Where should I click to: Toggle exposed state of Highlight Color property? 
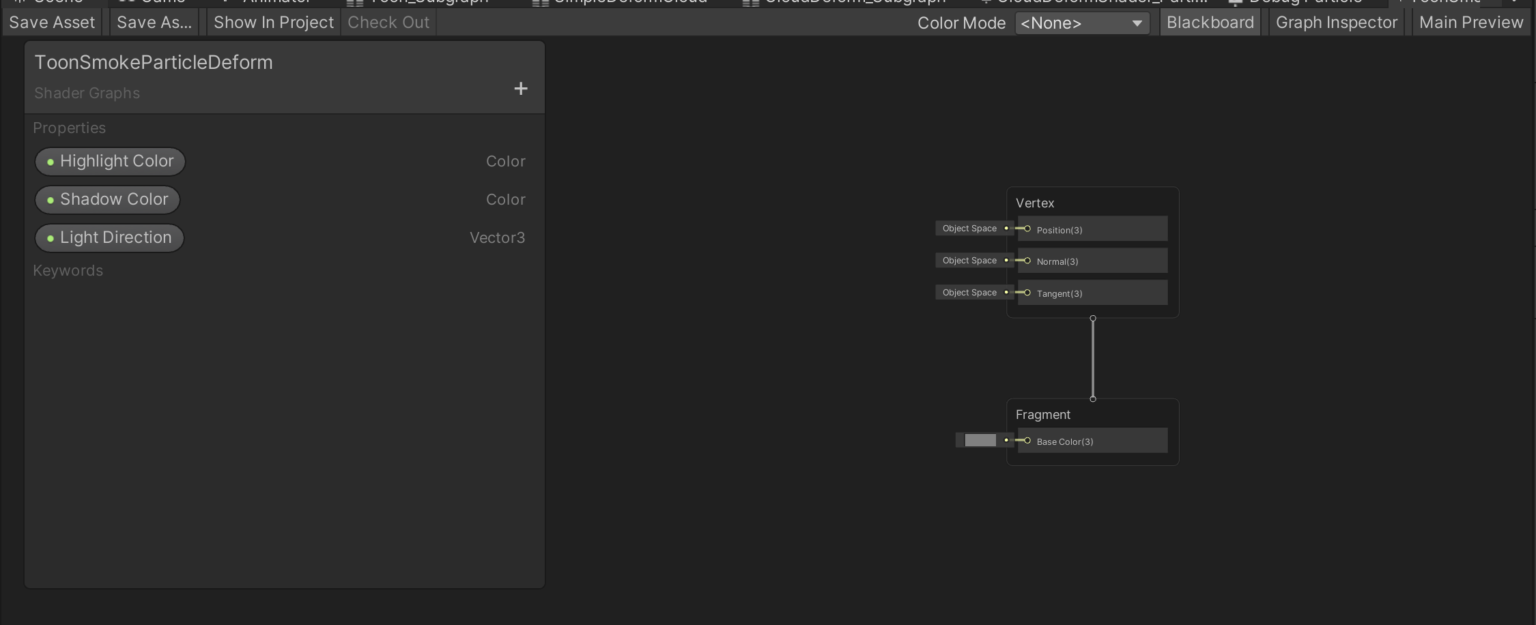click(52, 161)
